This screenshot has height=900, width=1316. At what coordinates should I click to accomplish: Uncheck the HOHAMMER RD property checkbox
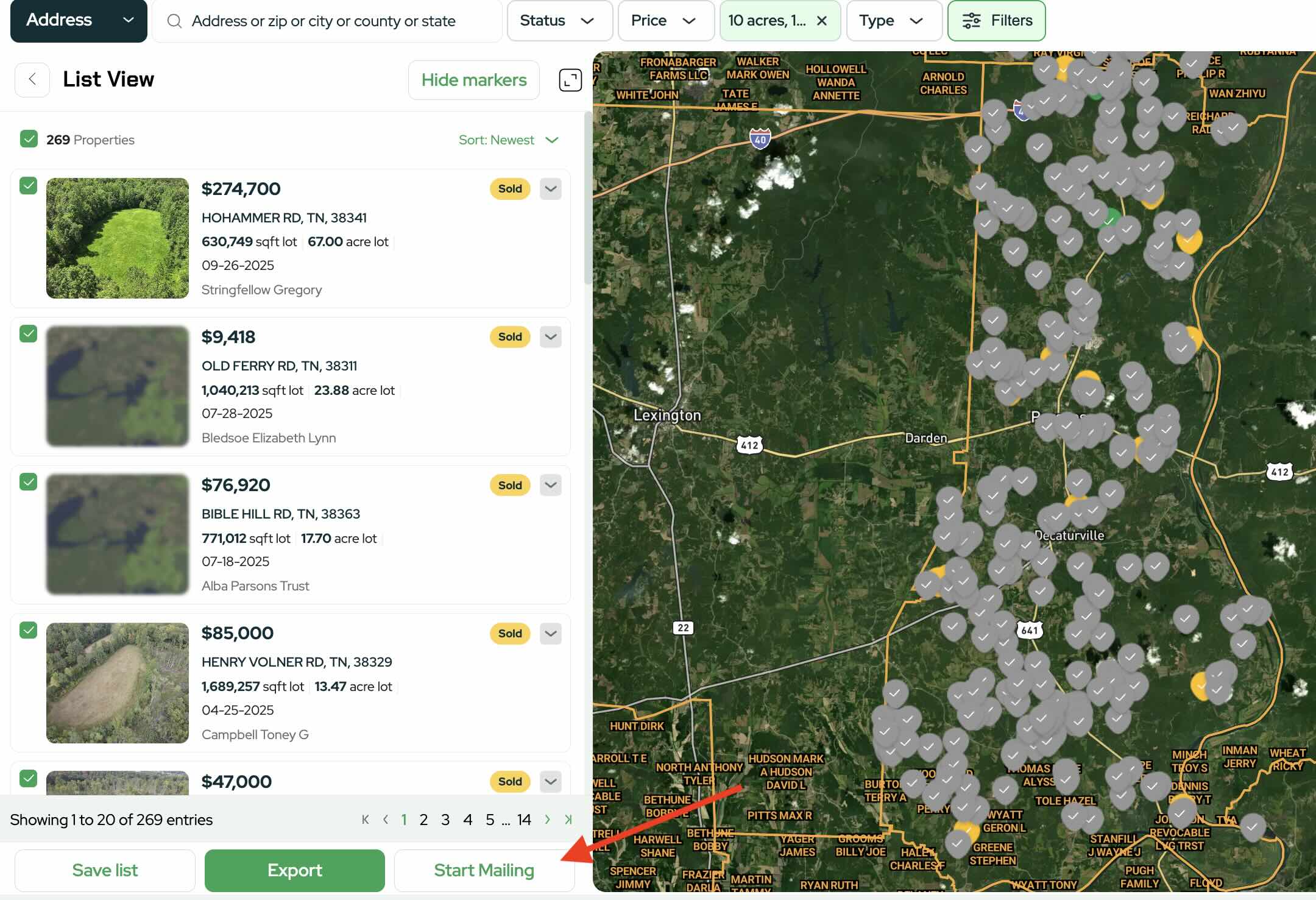pos(29,186)
